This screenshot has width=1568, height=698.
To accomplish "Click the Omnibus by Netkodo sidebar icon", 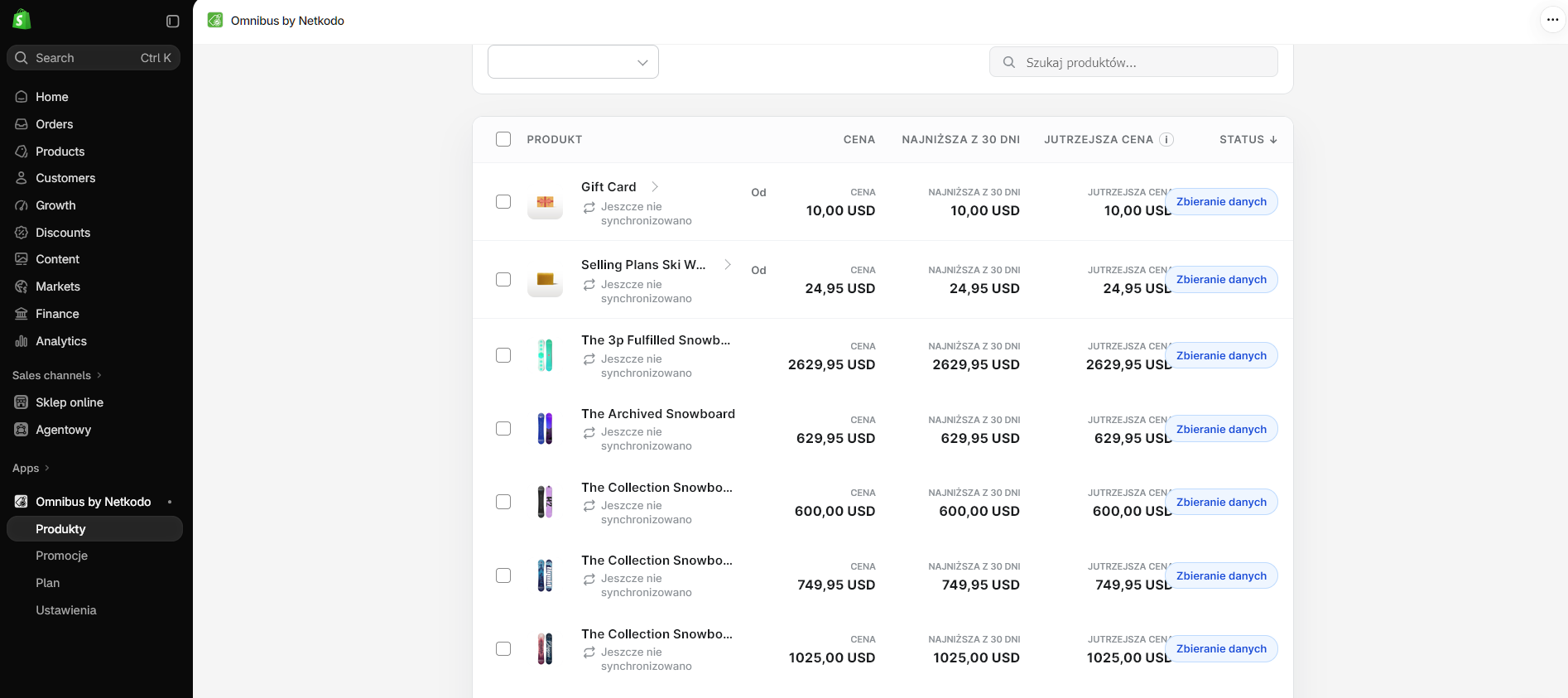I will [22, 502].
